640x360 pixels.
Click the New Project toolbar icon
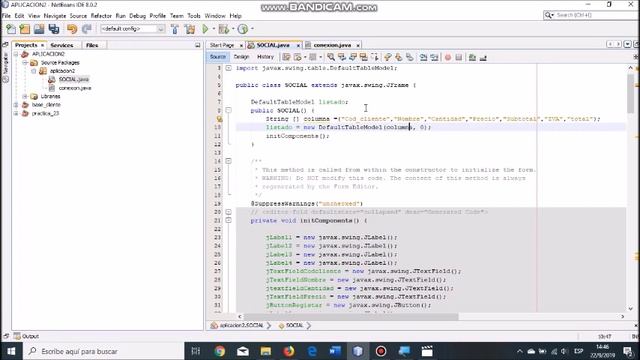(x=25, y=29)
